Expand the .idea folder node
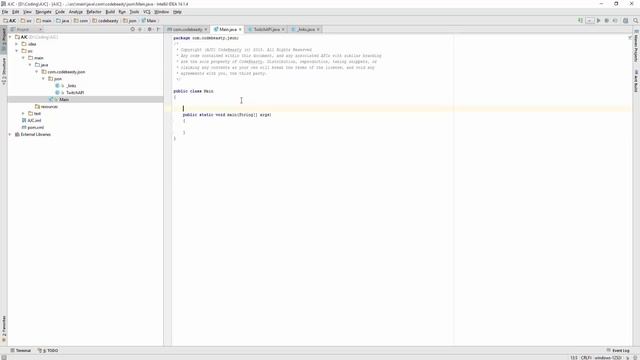The image size is (640, 360). 17,44
